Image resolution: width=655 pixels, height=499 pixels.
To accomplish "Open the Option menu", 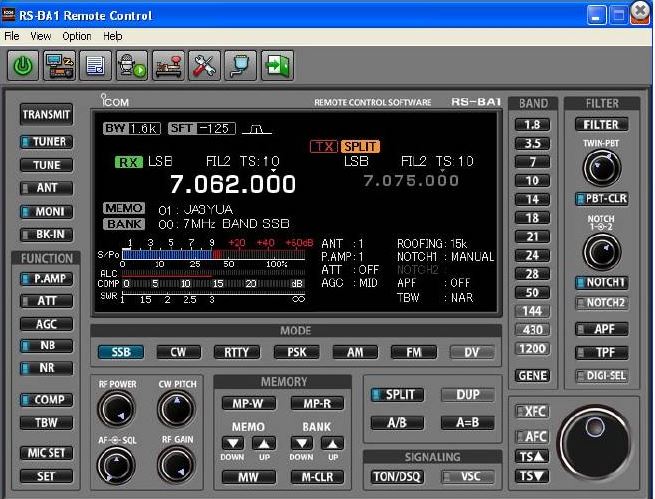I will (x=76, y=35).
